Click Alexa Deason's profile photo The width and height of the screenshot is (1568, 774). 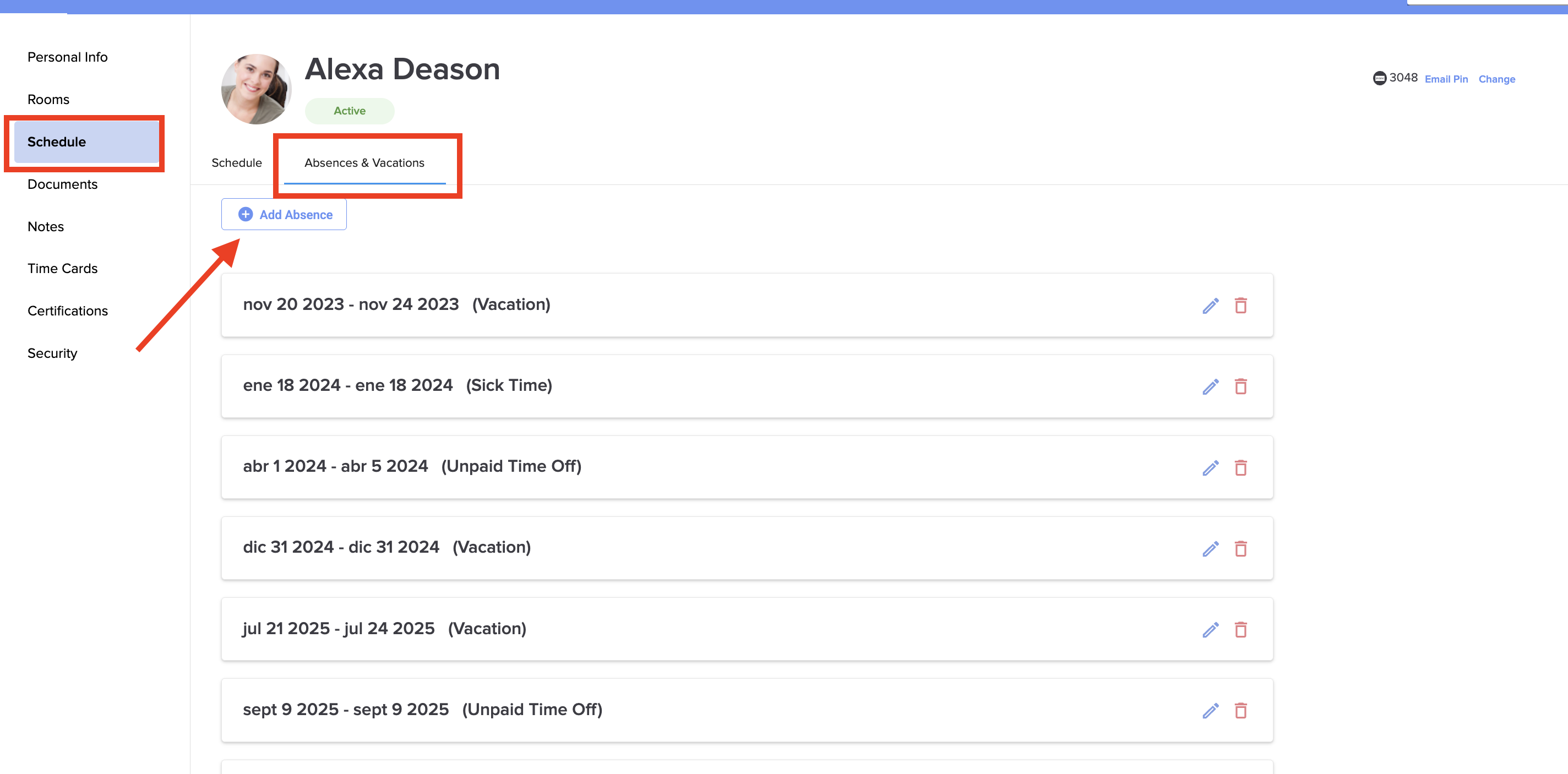click(256, 89)
